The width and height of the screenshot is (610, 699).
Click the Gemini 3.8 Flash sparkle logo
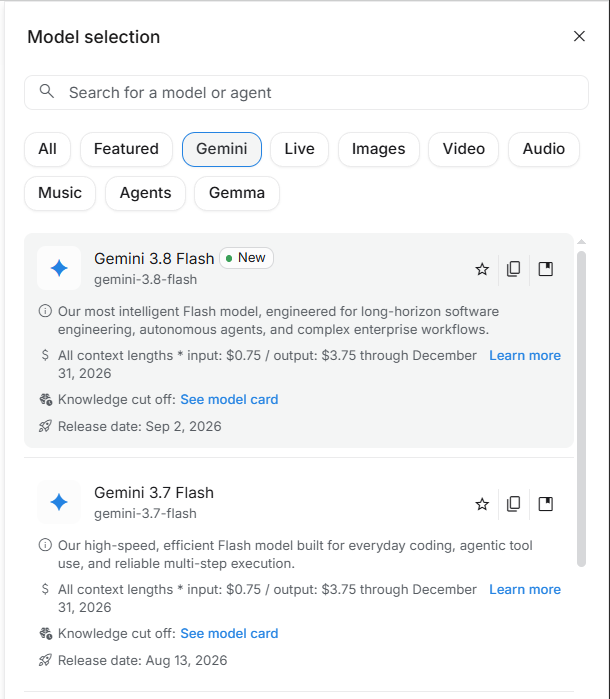(x=59, y=268)
